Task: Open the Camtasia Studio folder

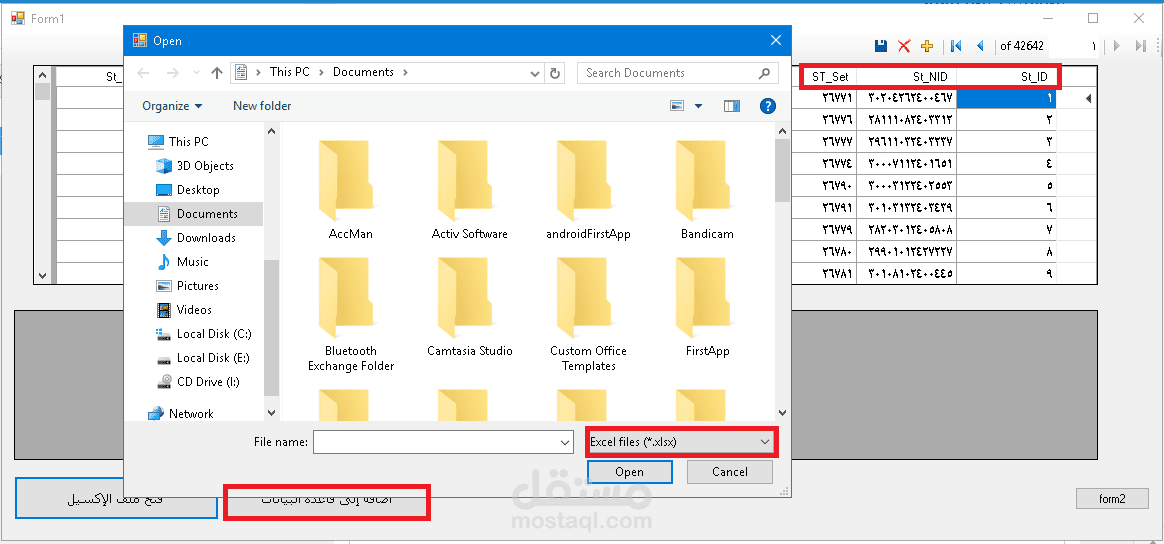Action: coord(470,307)
